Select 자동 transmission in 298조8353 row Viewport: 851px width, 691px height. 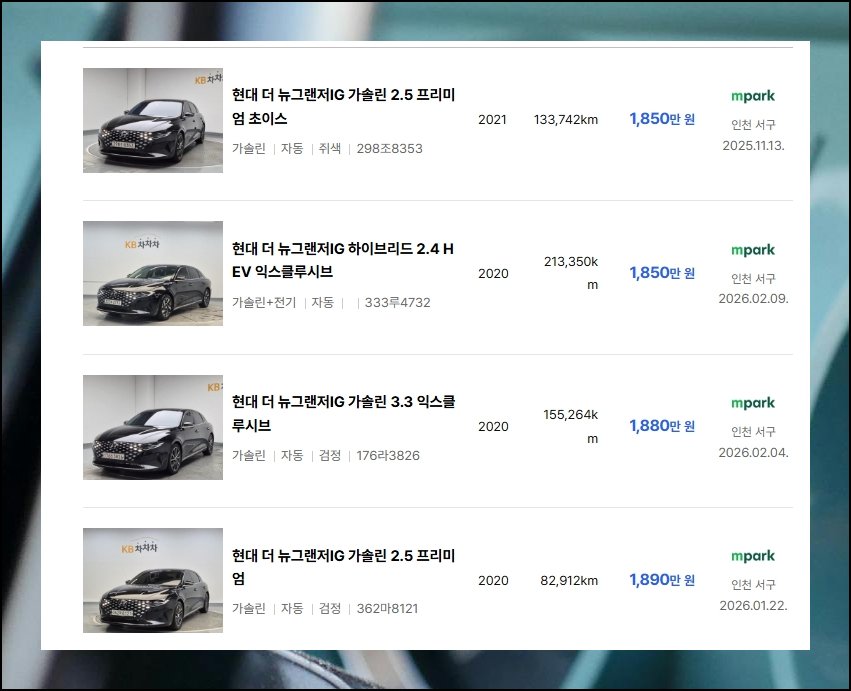click(292, 149)
